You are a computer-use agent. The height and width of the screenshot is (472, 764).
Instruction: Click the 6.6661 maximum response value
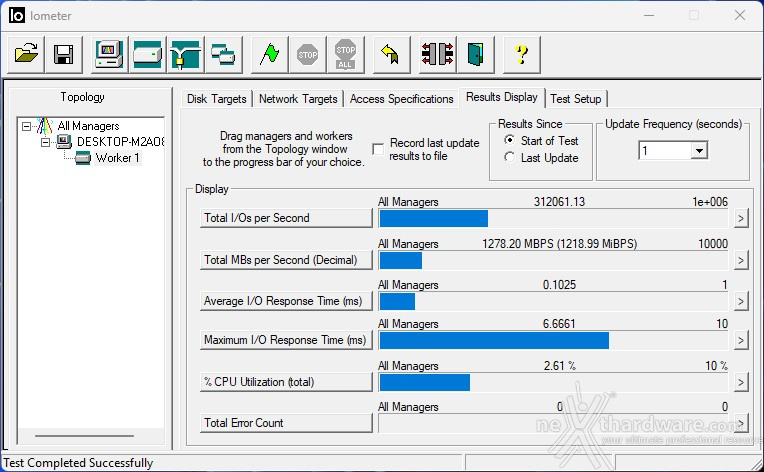pyautogui.click(x=559, y=324)
